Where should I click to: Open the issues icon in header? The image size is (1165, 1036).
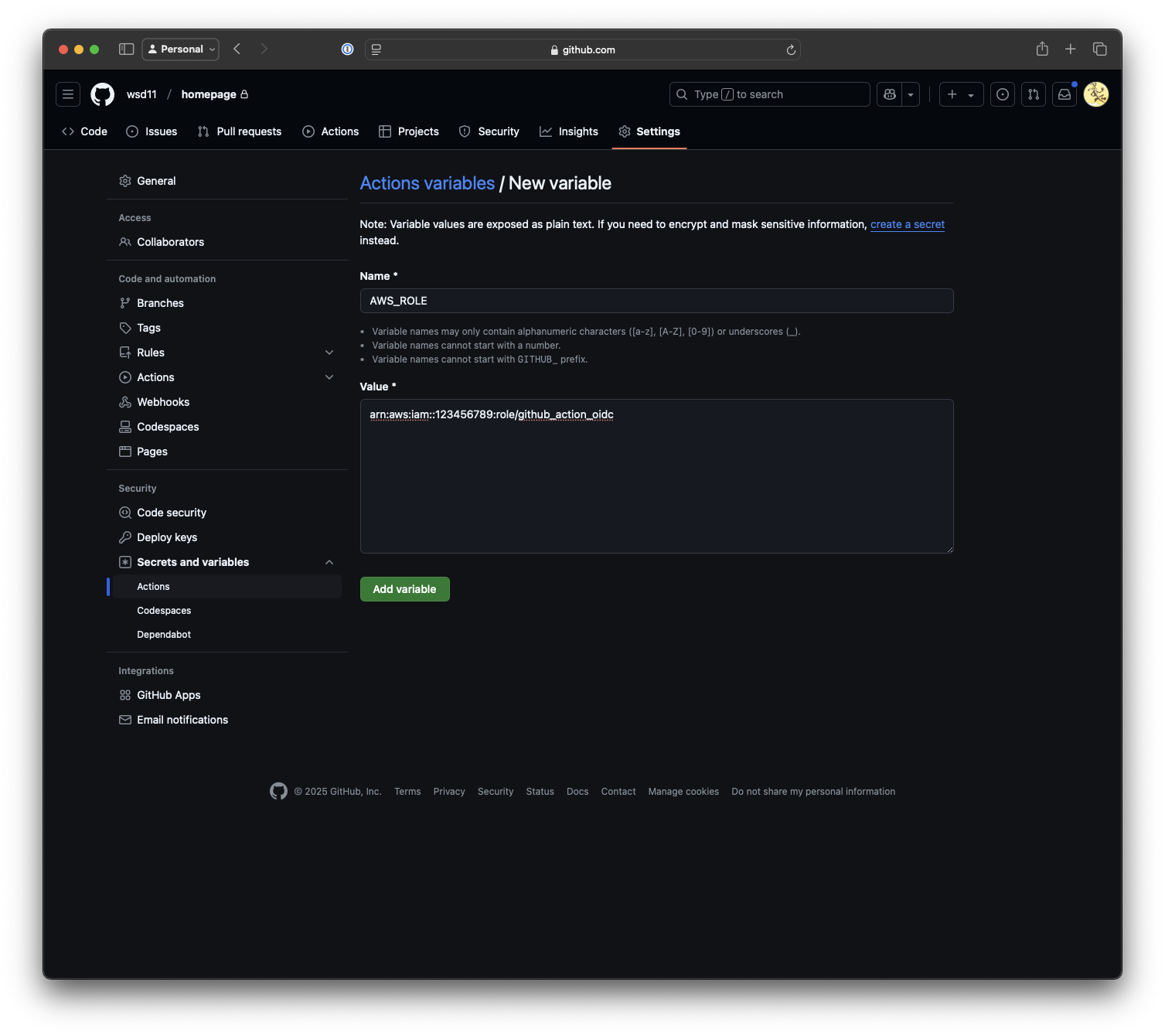1003,94
